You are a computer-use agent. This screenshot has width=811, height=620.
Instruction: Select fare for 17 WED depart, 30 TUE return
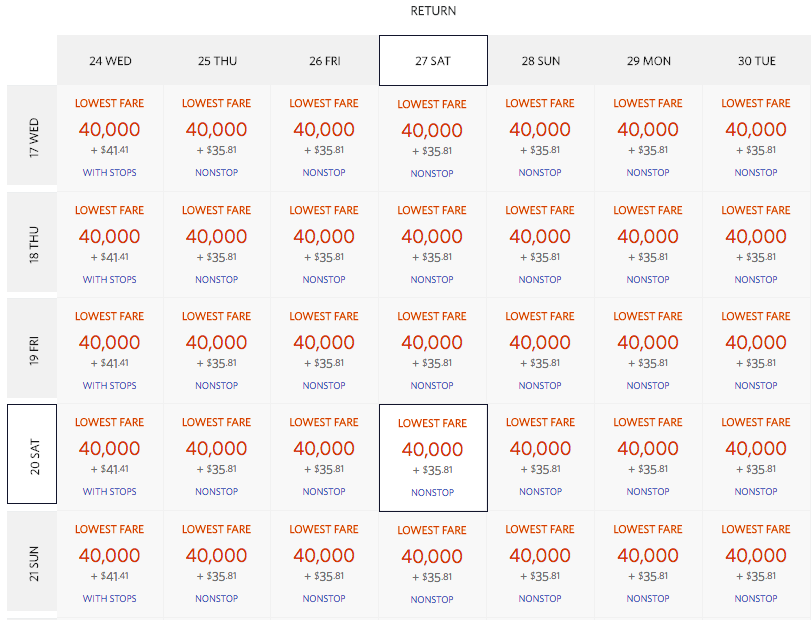point(756,130)
